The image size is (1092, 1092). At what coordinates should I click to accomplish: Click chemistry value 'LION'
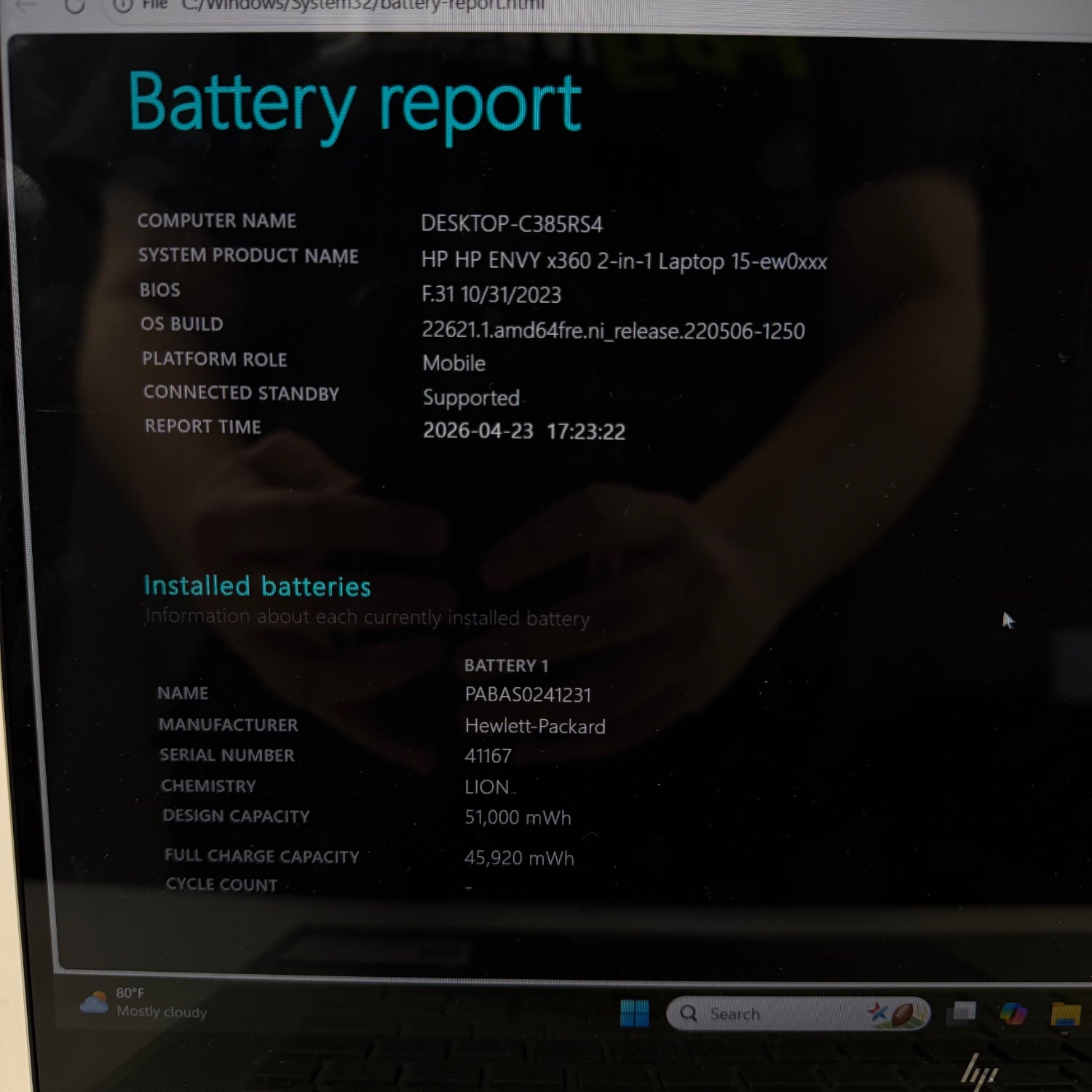pos(487,787)
